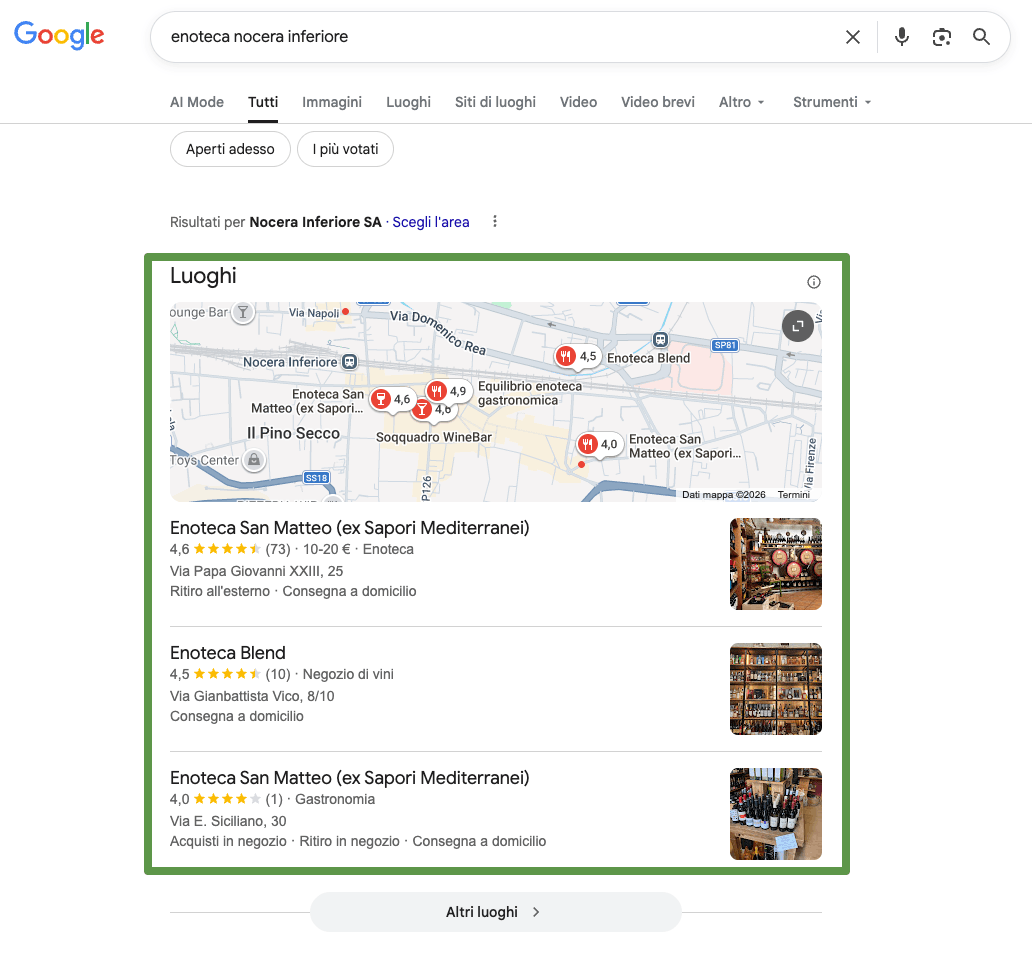The width and height of the screenshot is (1032, 954).
Task: Go to the Google logo homepage
Action: pyautogui.click(x=59, y=36)
